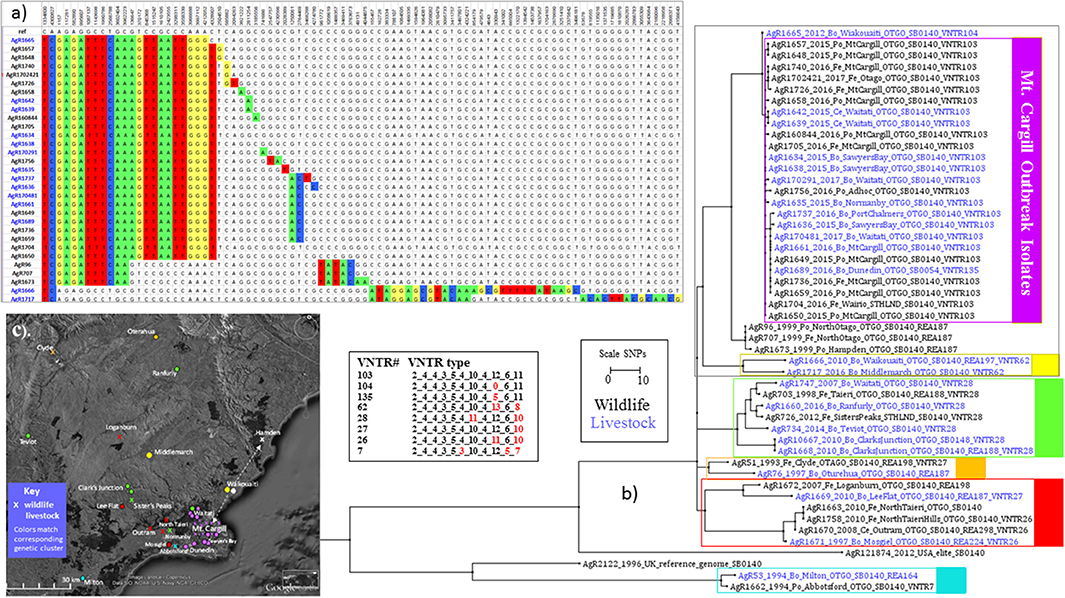Click the Loganburn label on the map
The image size is (1065, 598).
(121, 427)
